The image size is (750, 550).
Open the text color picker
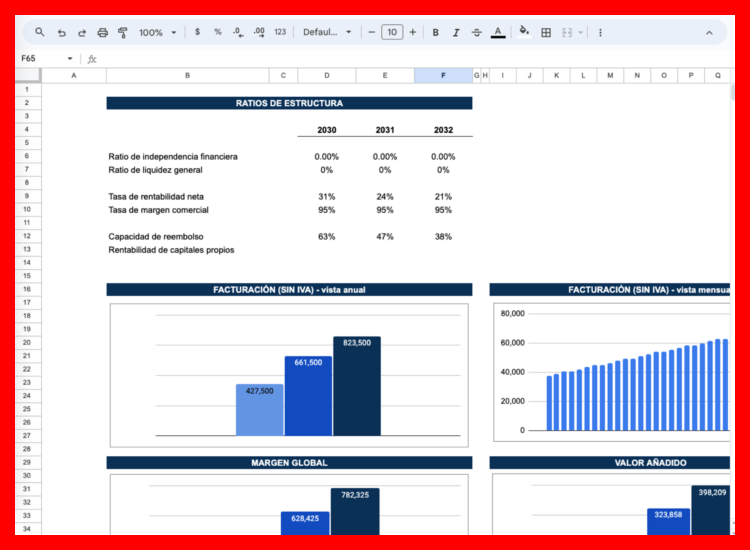(x=498, y=33)
